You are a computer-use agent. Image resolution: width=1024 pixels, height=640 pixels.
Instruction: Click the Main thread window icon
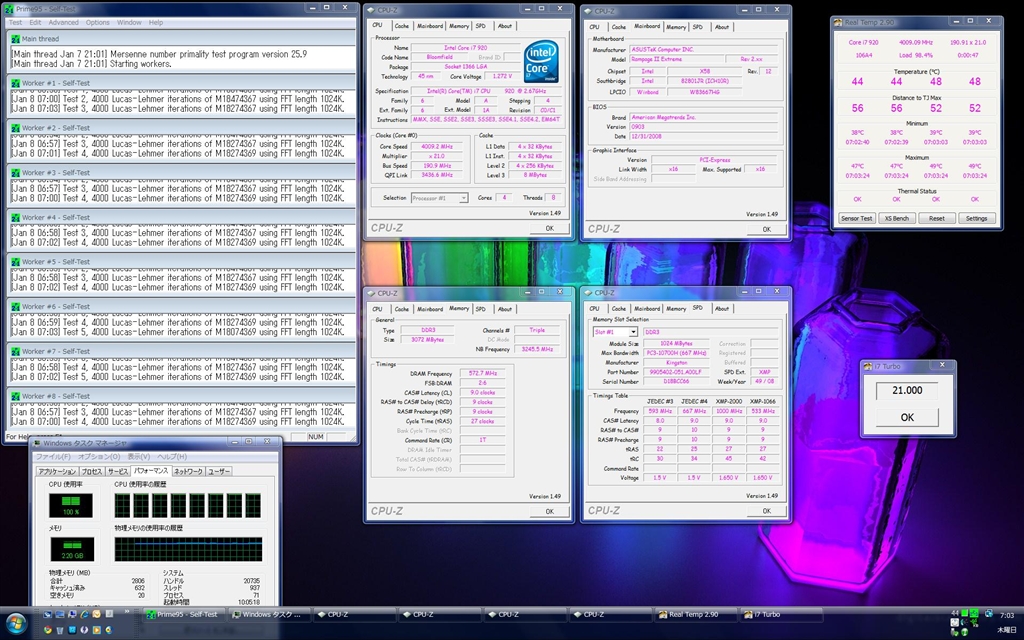click(x=15, y=39)
